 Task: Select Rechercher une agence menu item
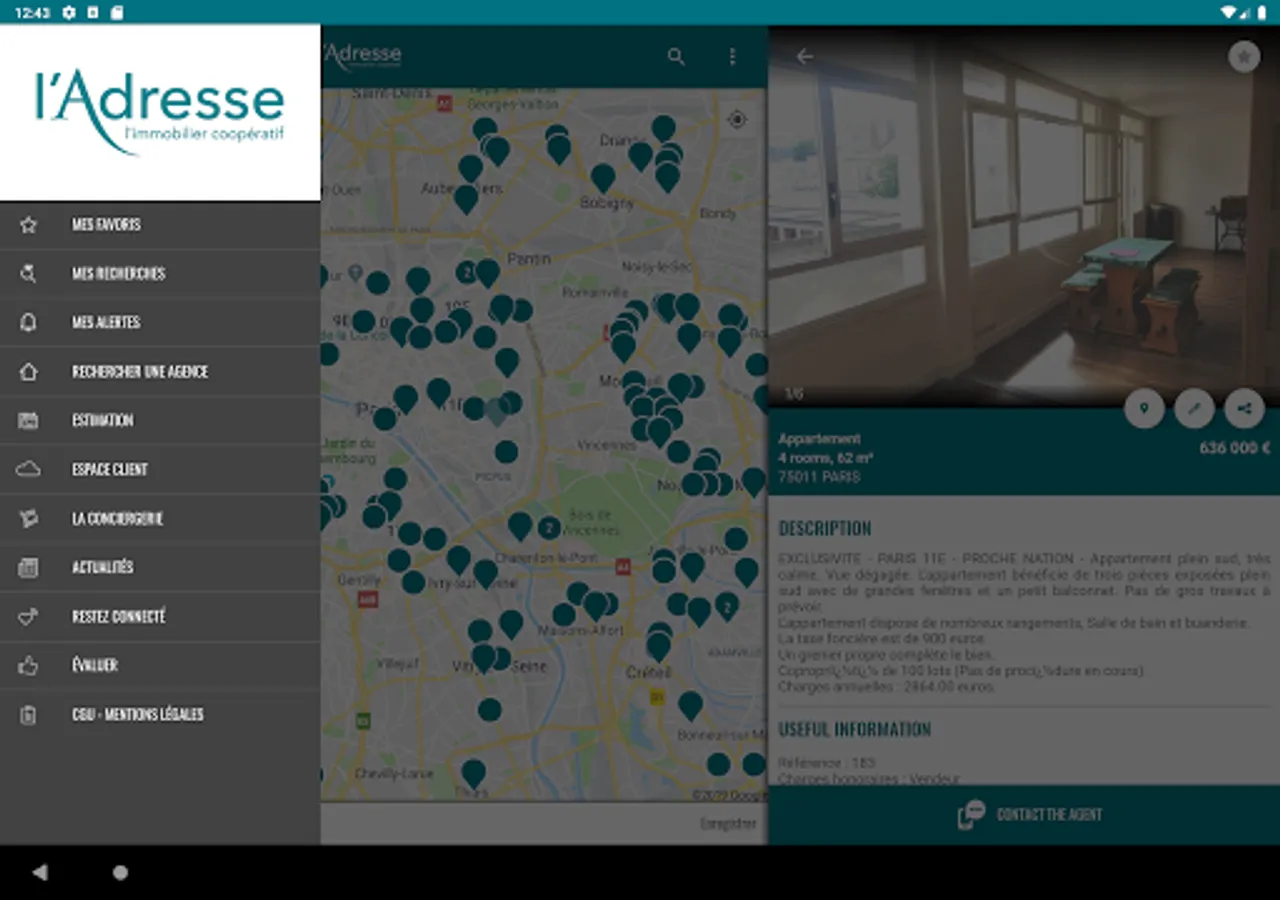[160, 372]
